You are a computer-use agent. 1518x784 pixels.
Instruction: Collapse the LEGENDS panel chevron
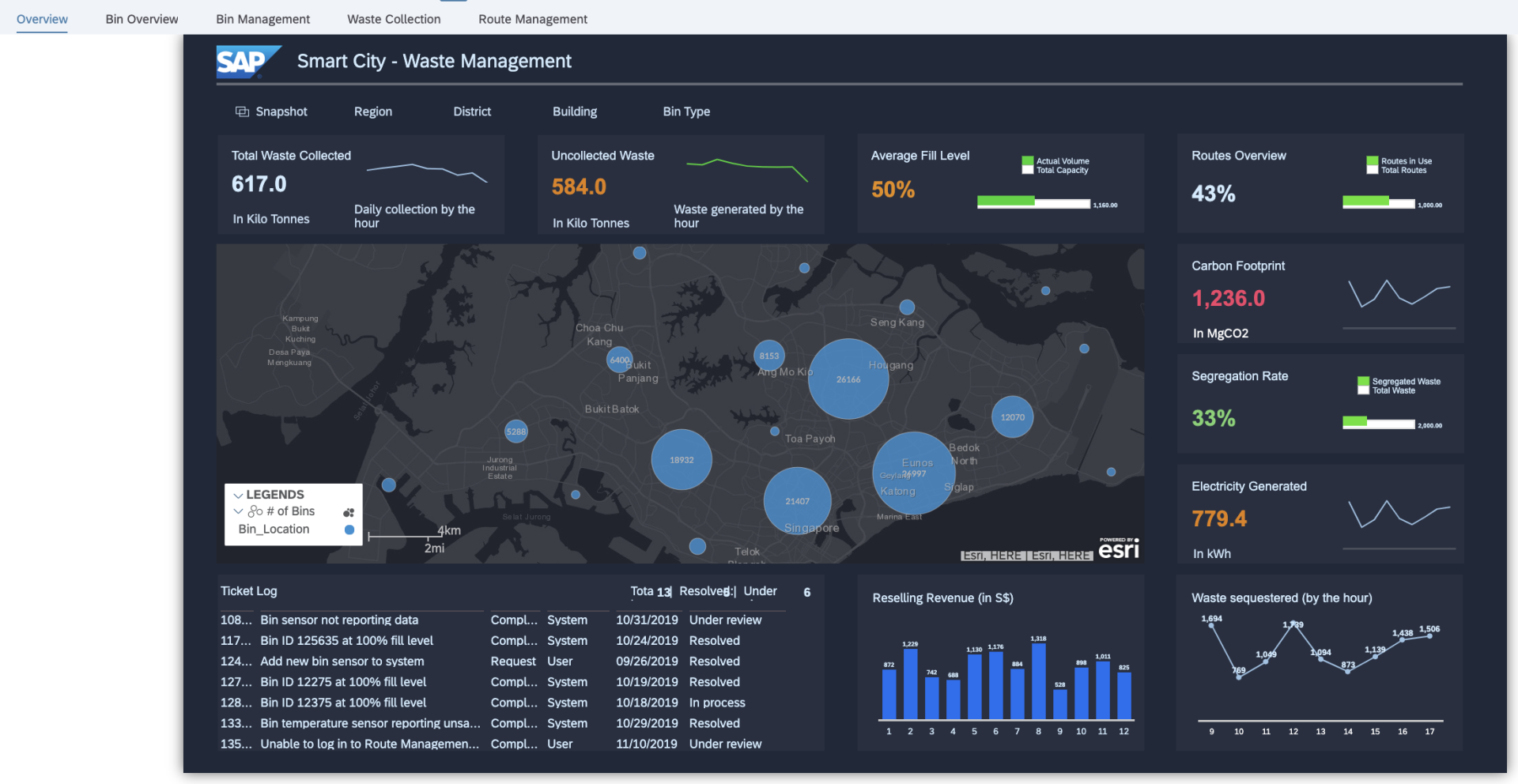coord(238,496)
